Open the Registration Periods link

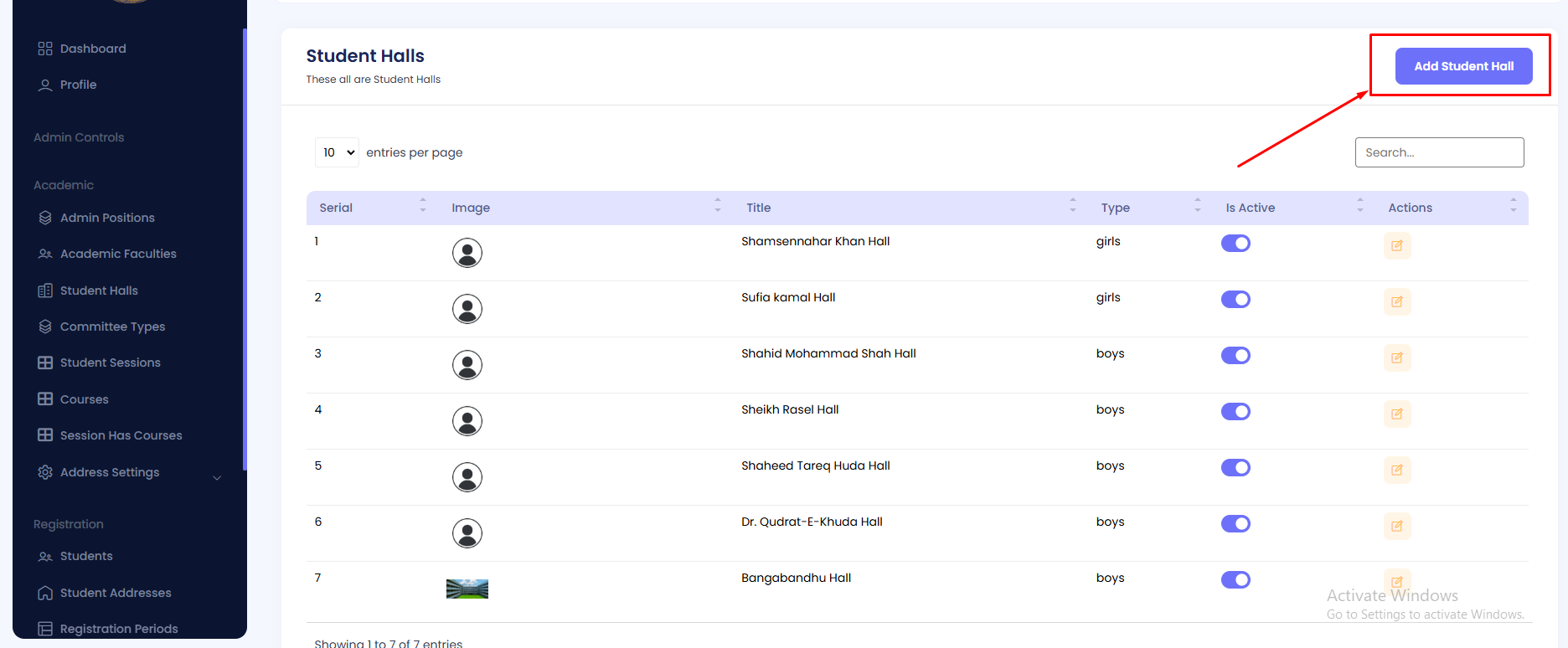click(x=119, y=629)
